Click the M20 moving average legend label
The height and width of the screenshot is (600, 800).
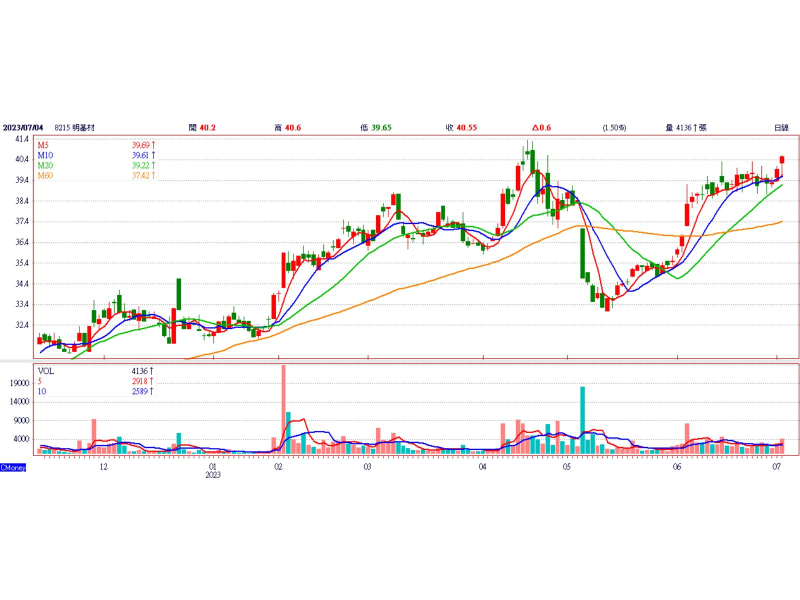pos(45,166)
